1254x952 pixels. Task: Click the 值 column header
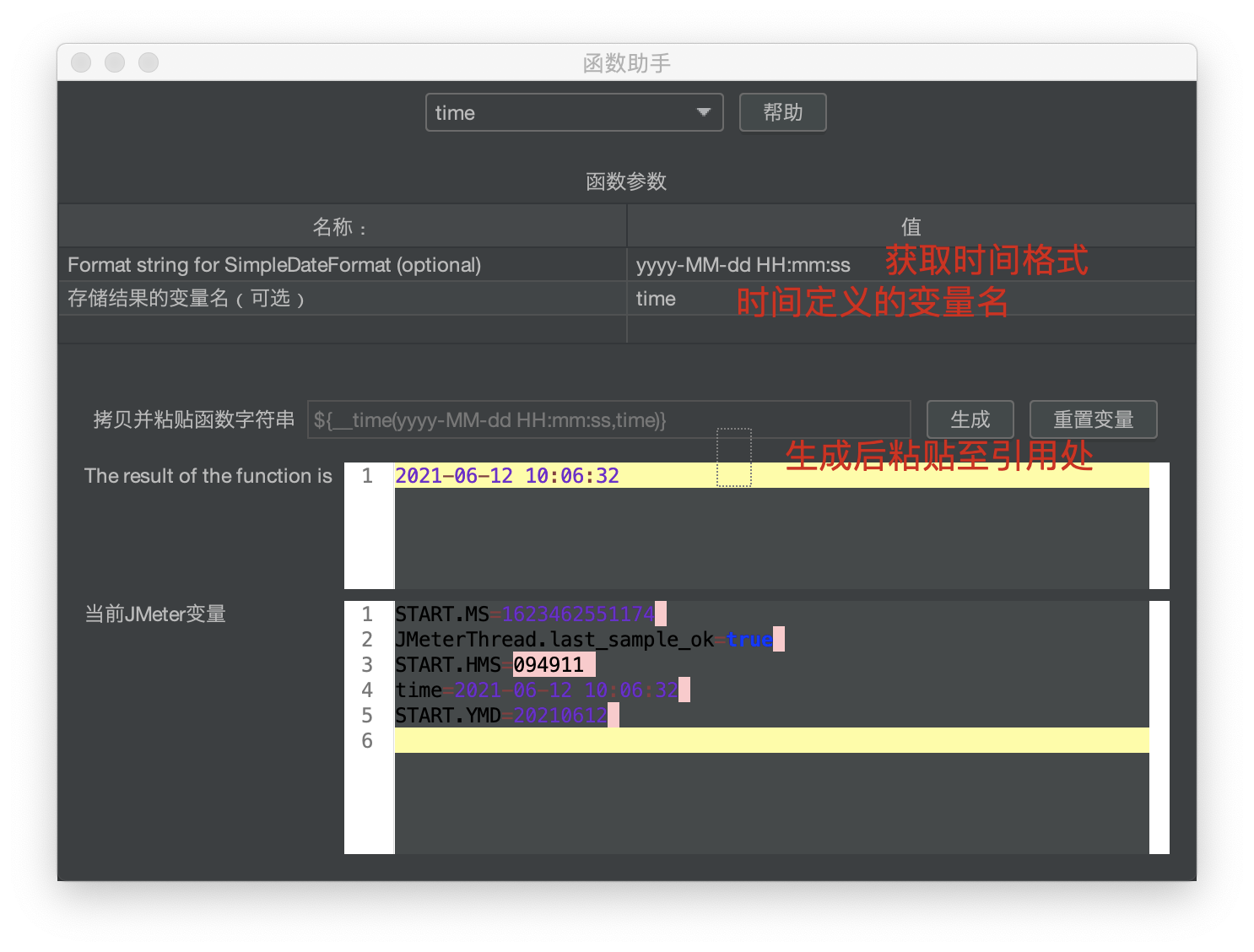(x=911, y=225)
